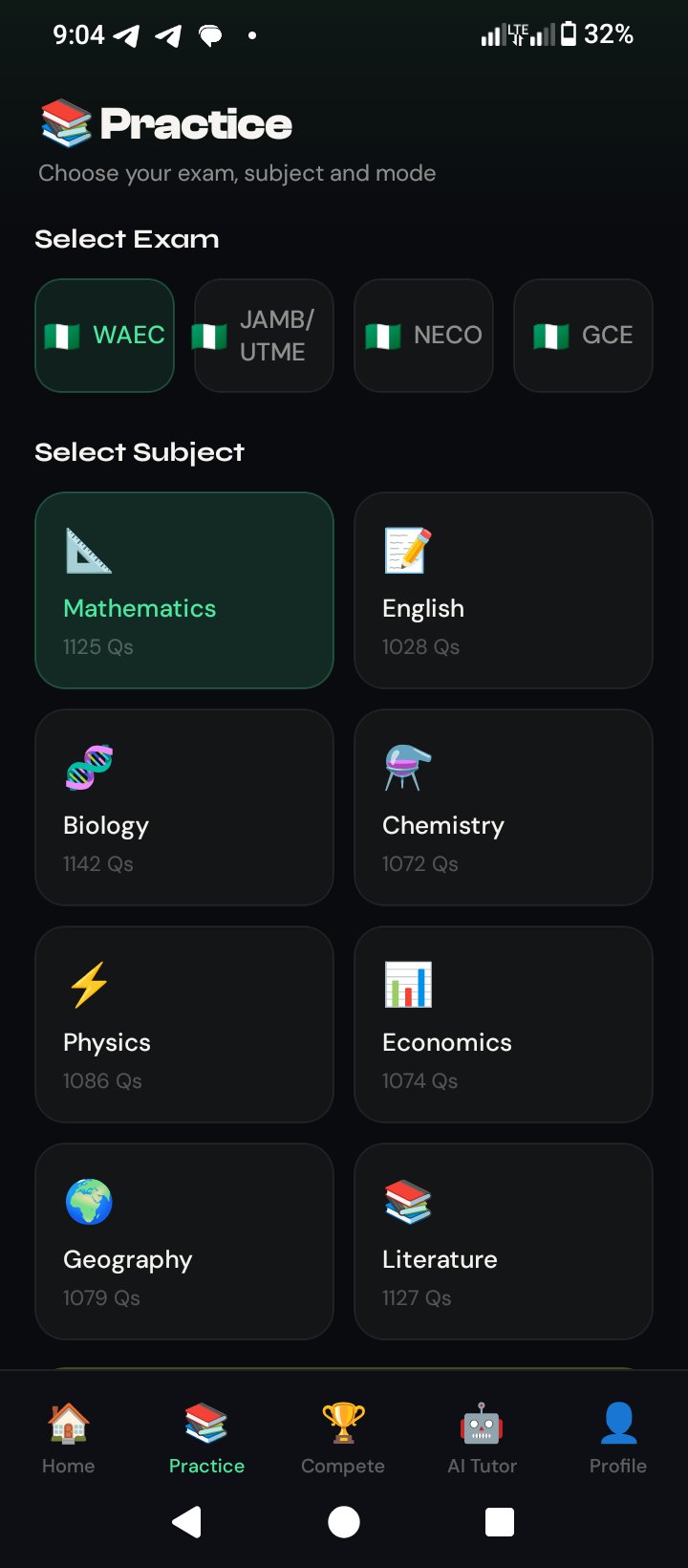
Task: Choose the NECO exam option
Action: point(423,336)
